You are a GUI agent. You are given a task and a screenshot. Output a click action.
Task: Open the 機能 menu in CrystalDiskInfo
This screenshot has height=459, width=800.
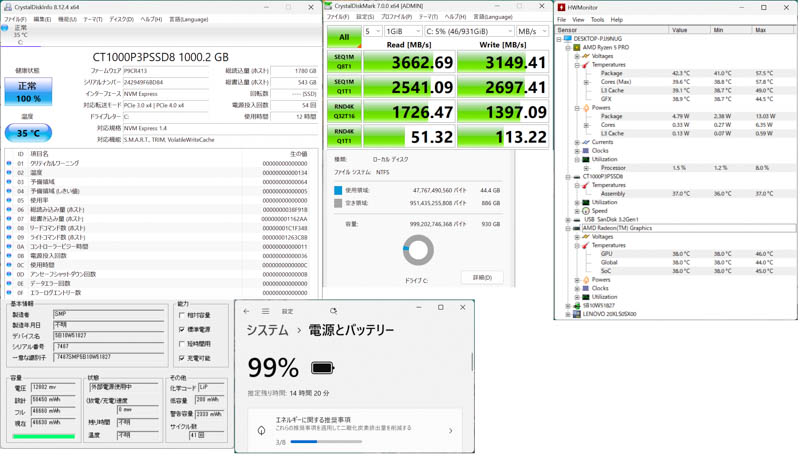pyautogui.click(x=67, y=19)
